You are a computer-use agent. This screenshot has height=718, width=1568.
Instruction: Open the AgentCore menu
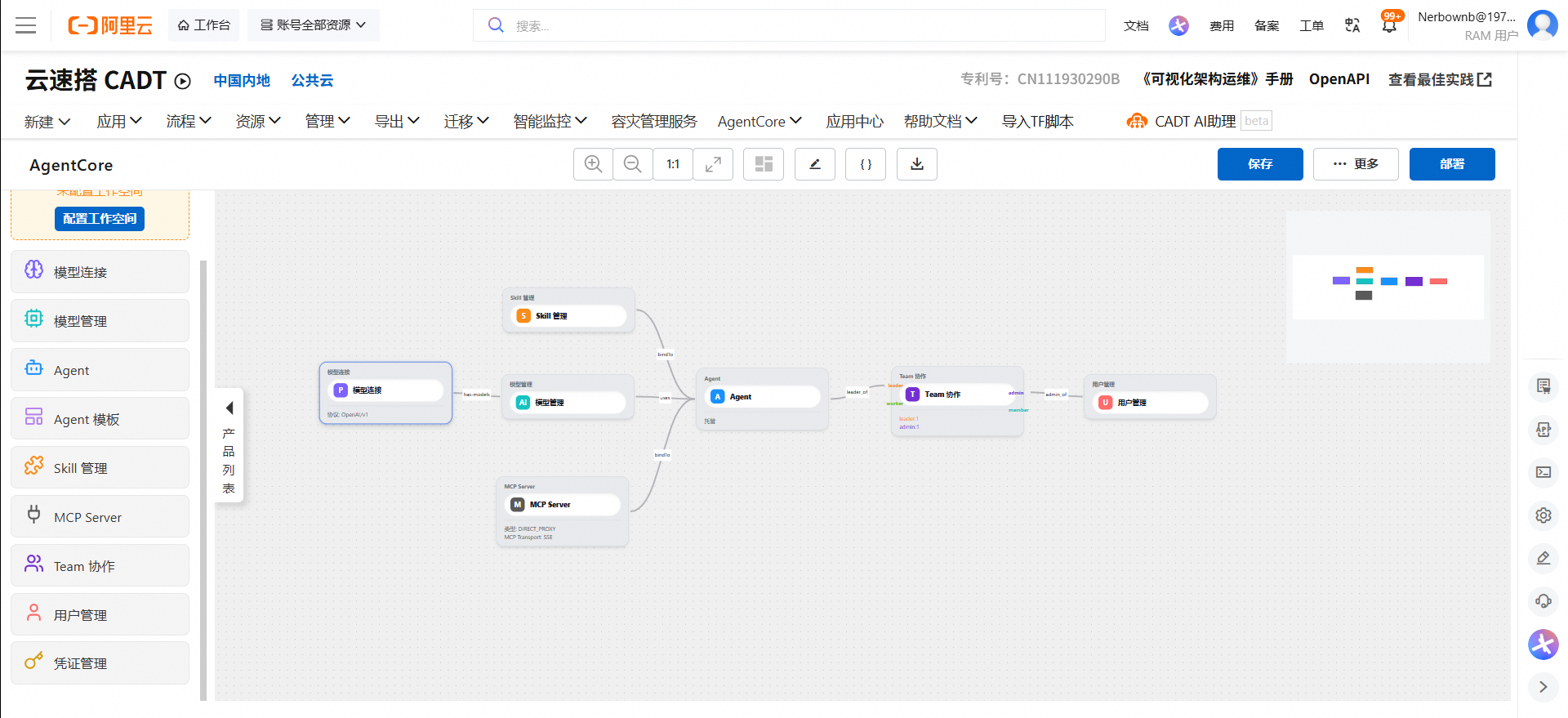(x=759, y=122)
